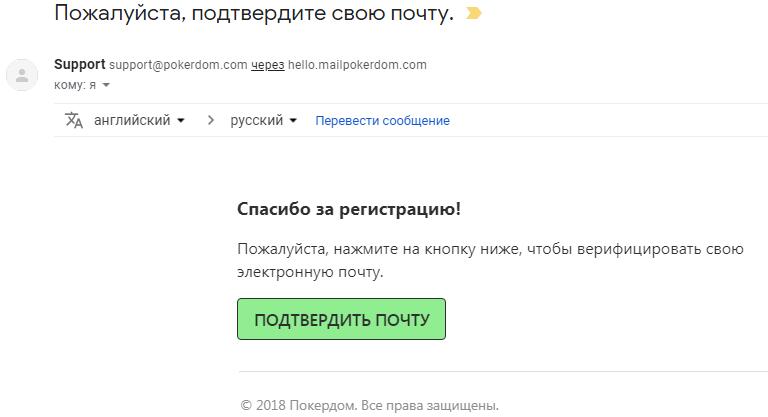This screenshot has width=768, height=417.
Task: Click the sender's avatar icon
Action: [x=22, y=75]
